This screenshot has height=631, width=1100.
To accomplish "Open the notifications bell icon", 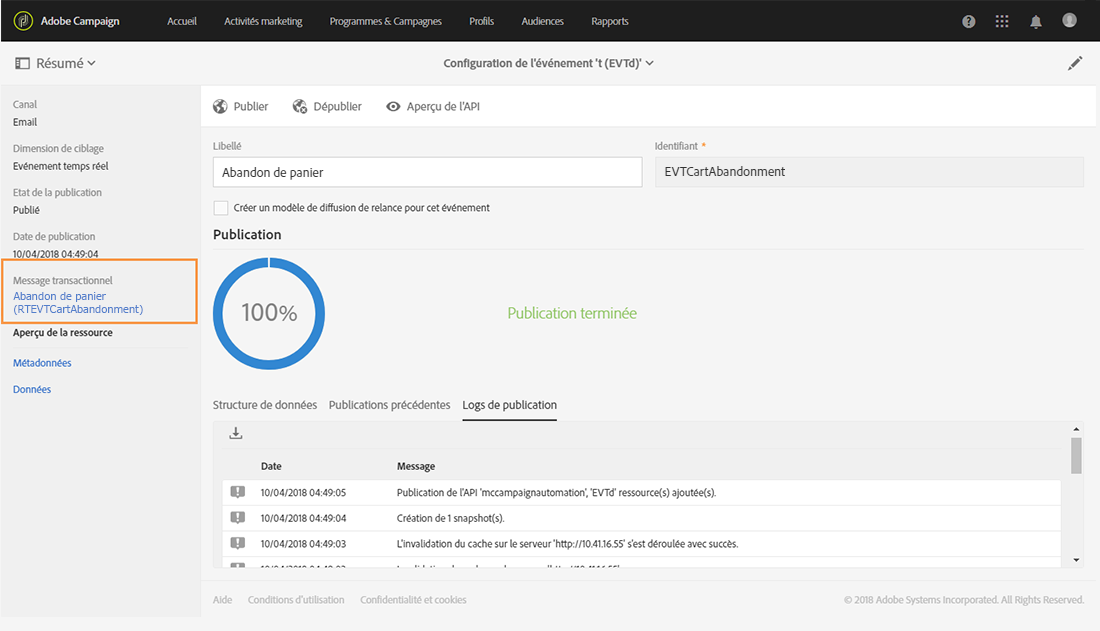I will pyautogui.click(x=1035, y=21).
